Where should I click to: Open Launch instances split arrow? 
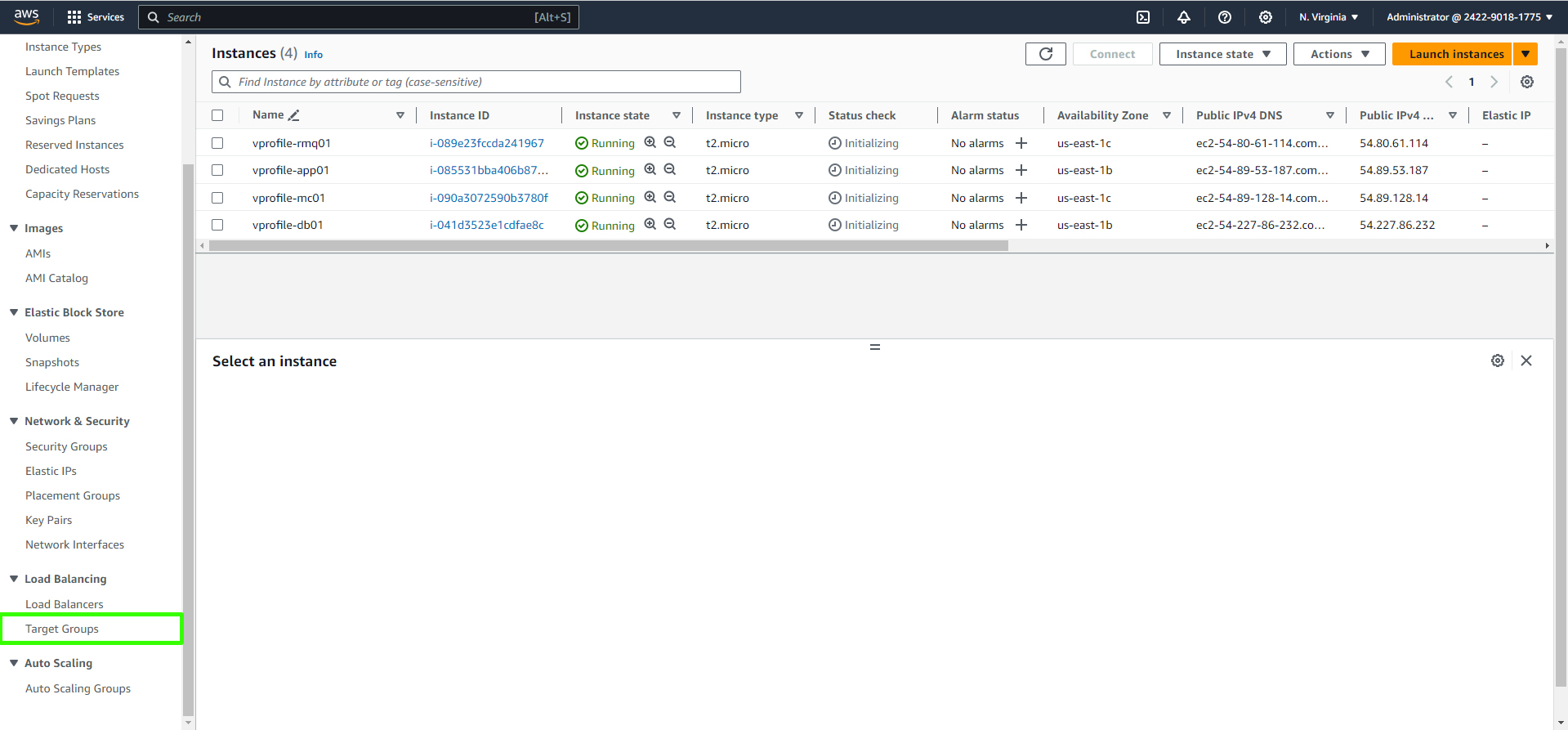coord(1526,54)
